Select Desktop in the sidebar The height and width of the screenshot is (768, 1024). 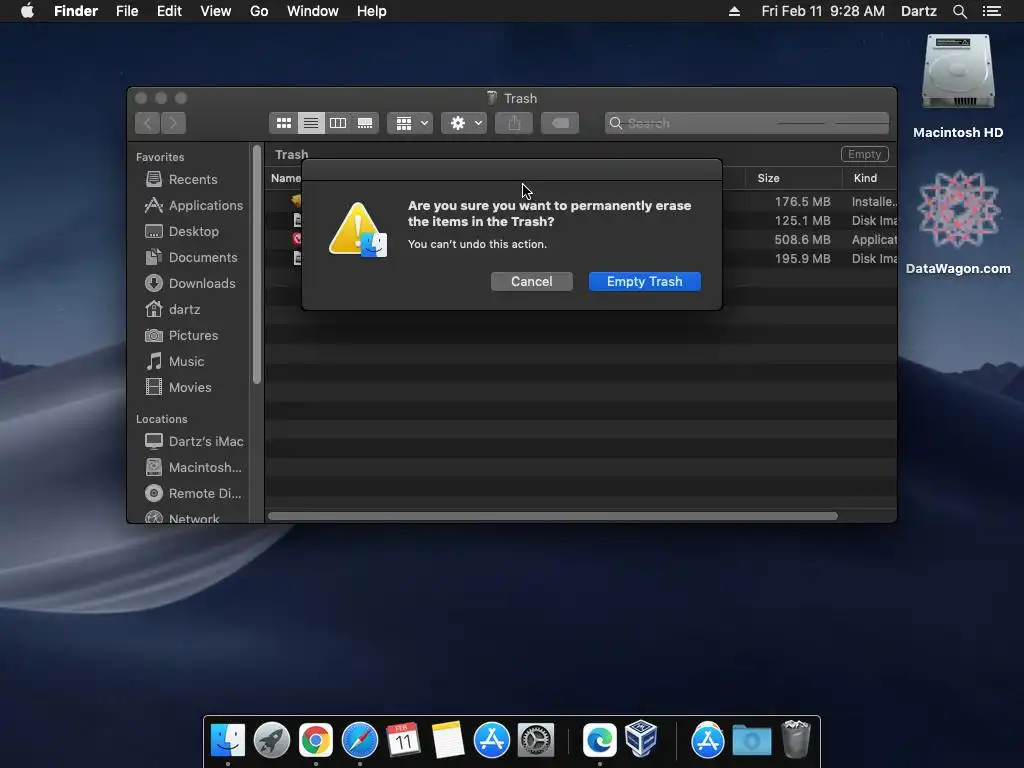[182, 231]
